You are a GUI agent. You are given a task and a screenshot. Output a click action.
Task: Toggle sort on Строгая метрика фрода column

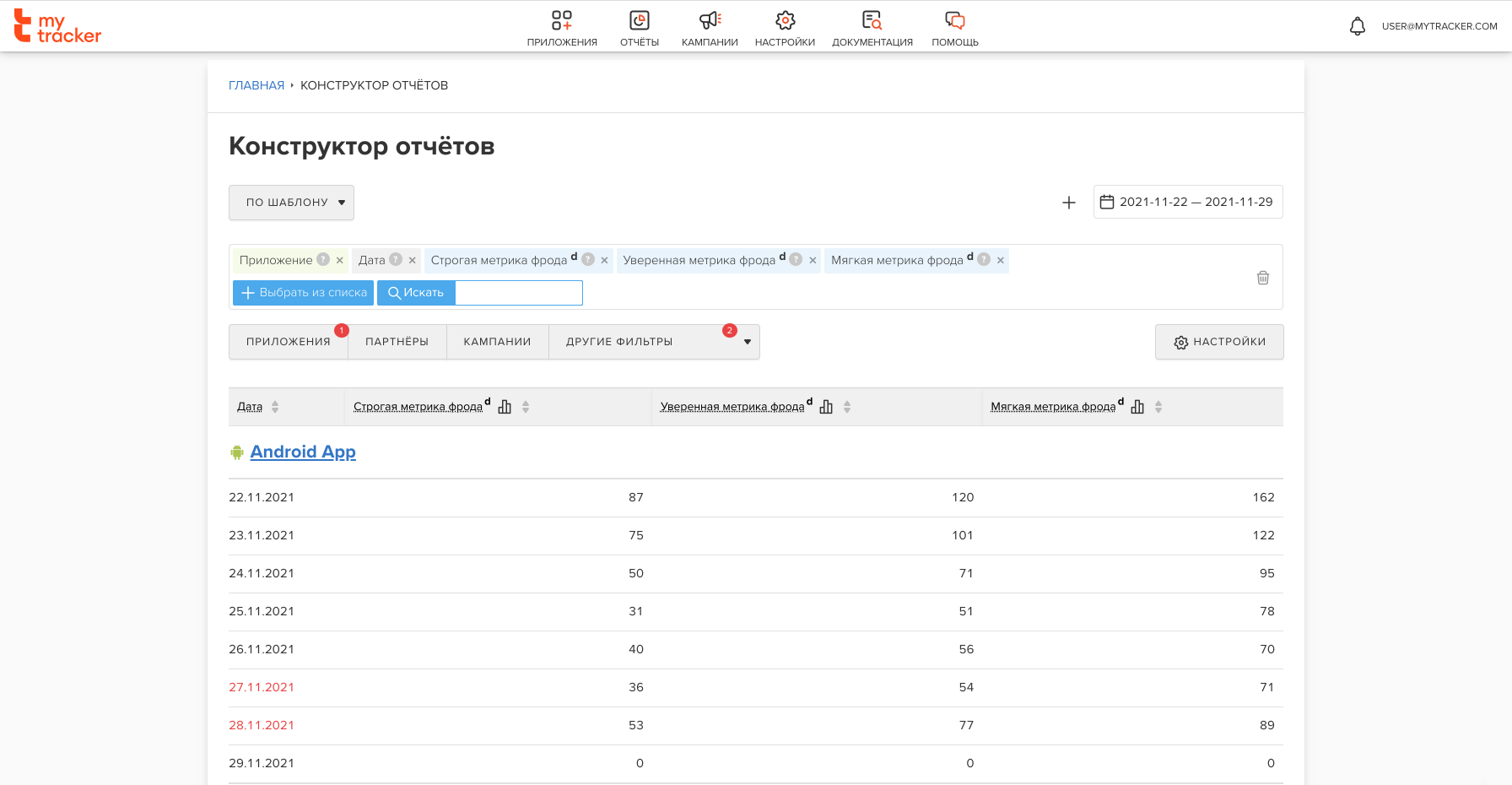(x=526, y=407)
